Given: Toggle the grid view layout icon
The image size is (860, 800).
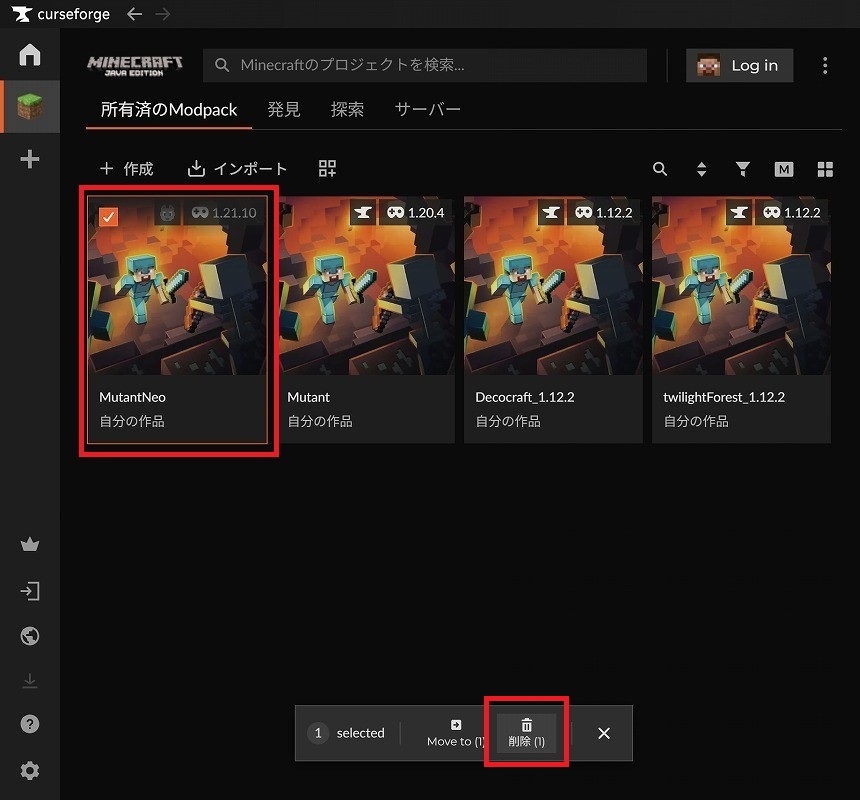Looking at the screenshot, I should (825, 169).
